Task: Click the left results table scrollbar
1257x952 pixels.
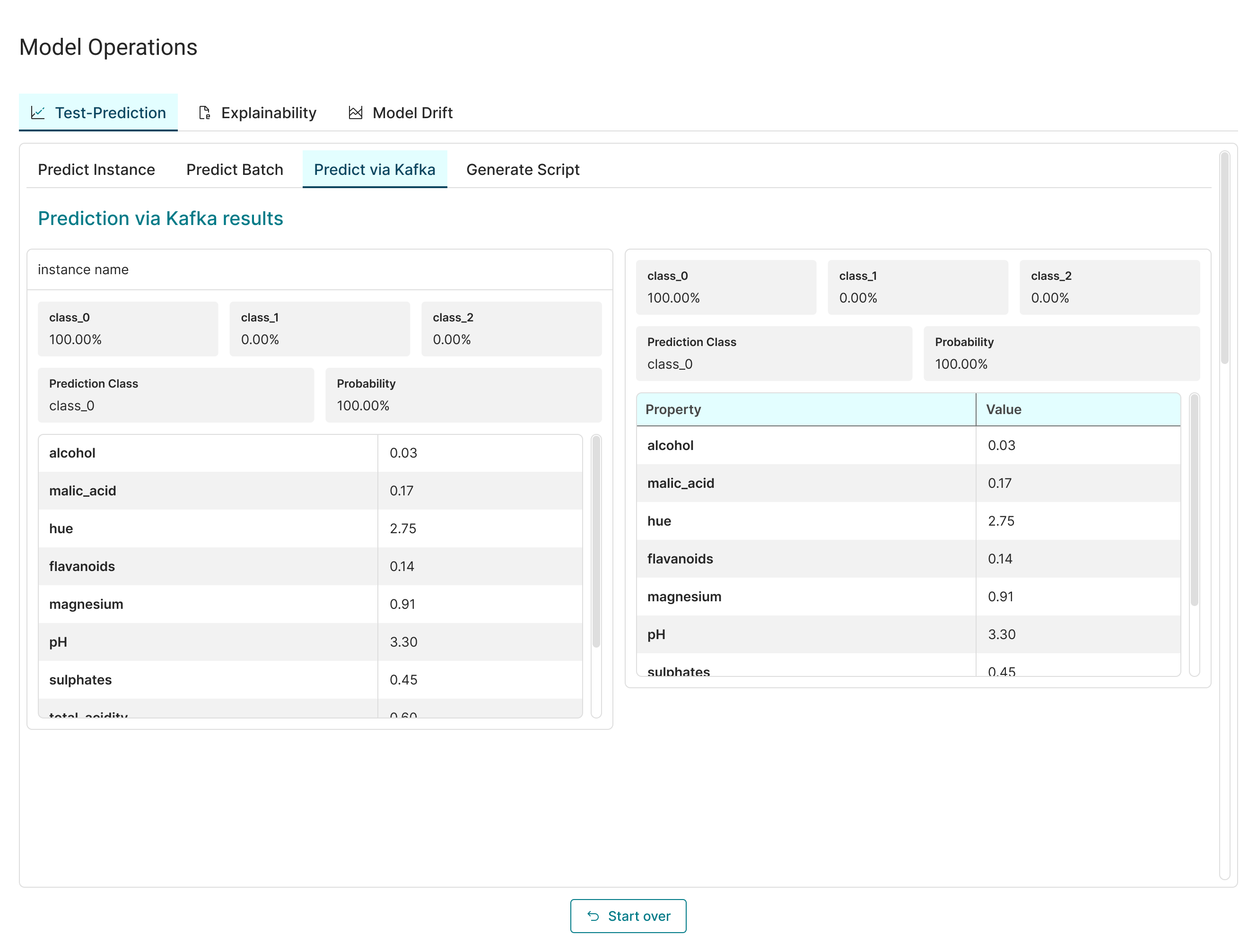Action: 596,543
